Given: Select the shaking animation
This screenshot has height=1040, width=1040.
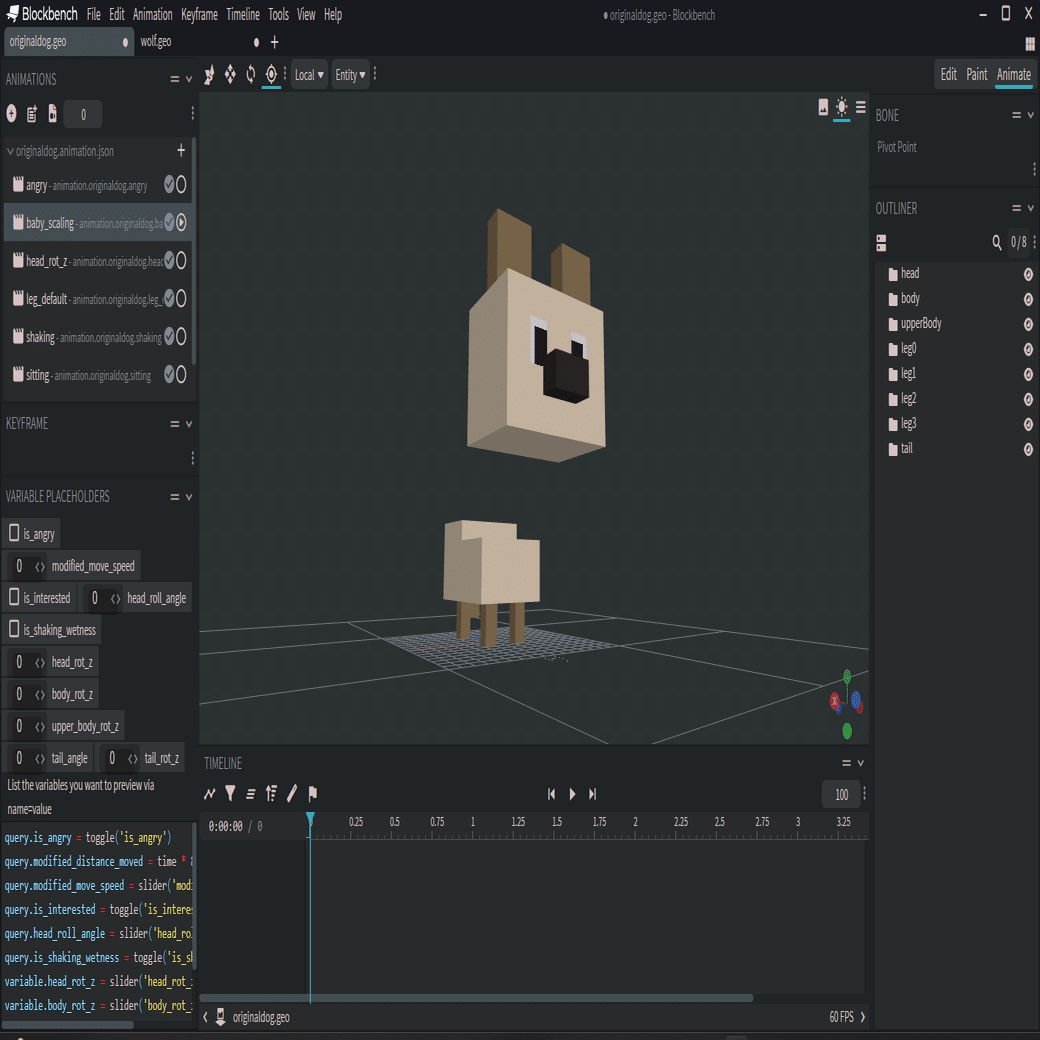Looking at the screenshot, I should point(99,337).
